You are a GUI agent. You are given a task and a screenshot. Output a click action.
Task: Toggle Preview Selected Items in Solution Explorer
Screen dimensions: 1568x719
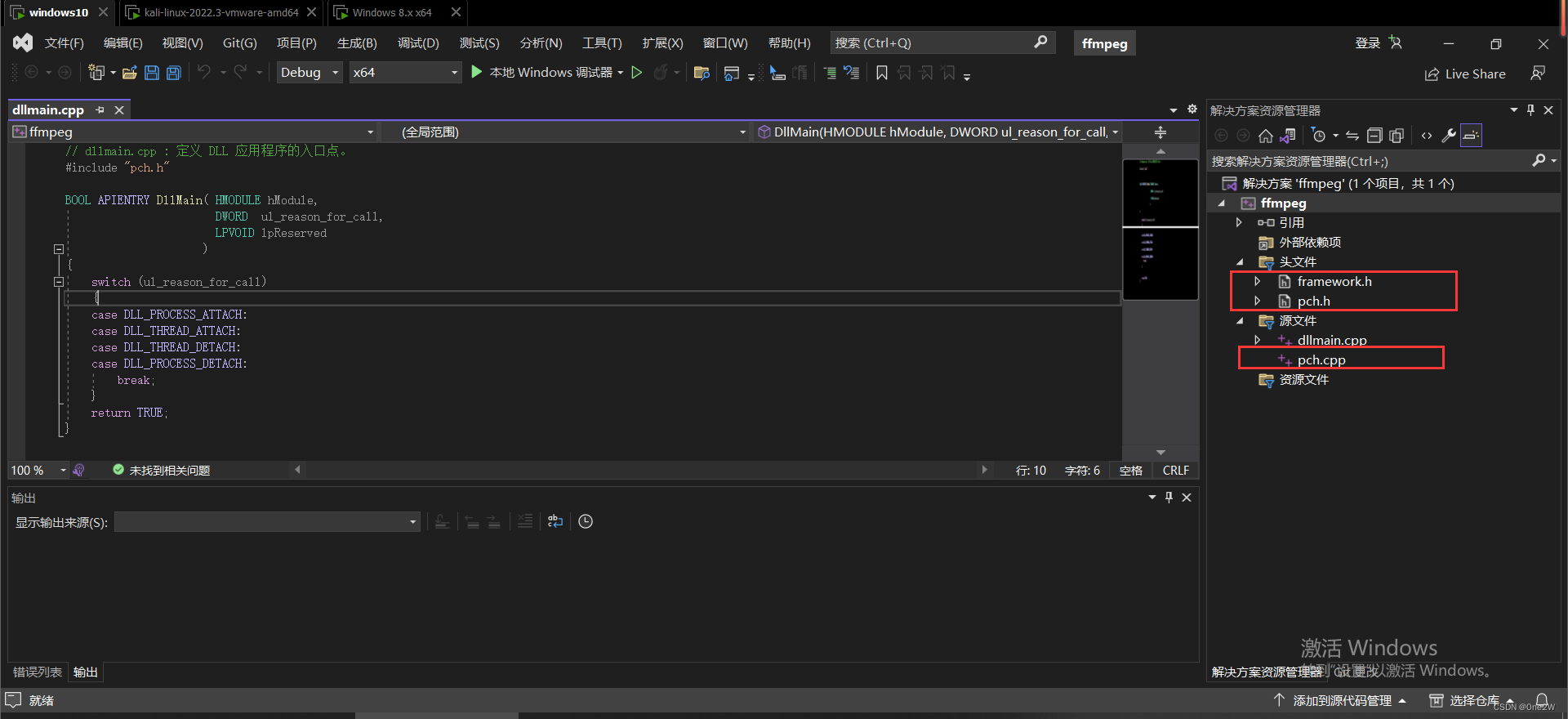click(x=1471, y=136)
